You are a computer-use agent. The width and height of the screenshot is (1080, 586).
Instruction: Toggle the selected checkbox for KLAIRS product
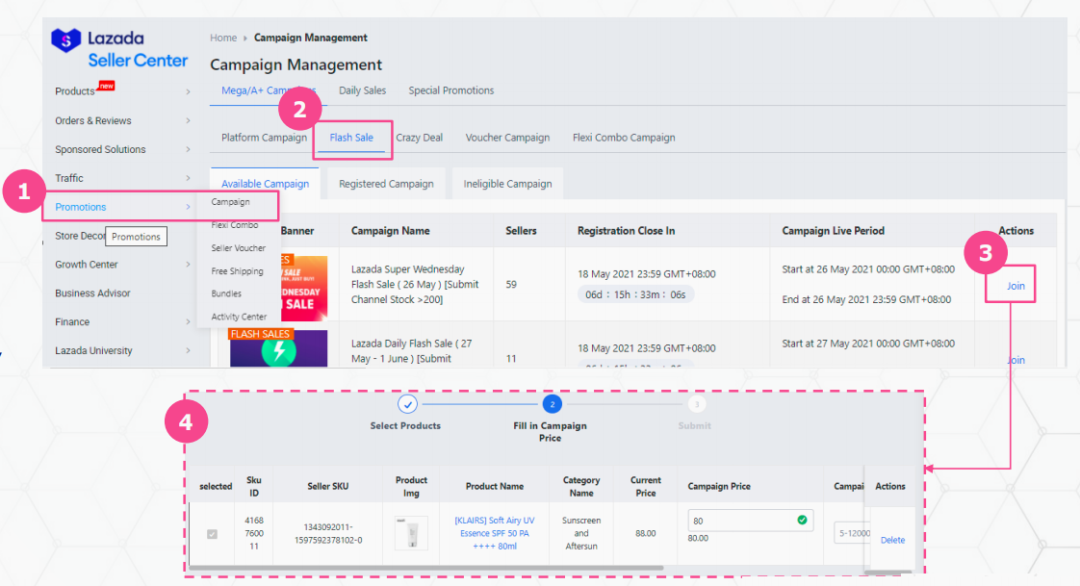[212, 534]
